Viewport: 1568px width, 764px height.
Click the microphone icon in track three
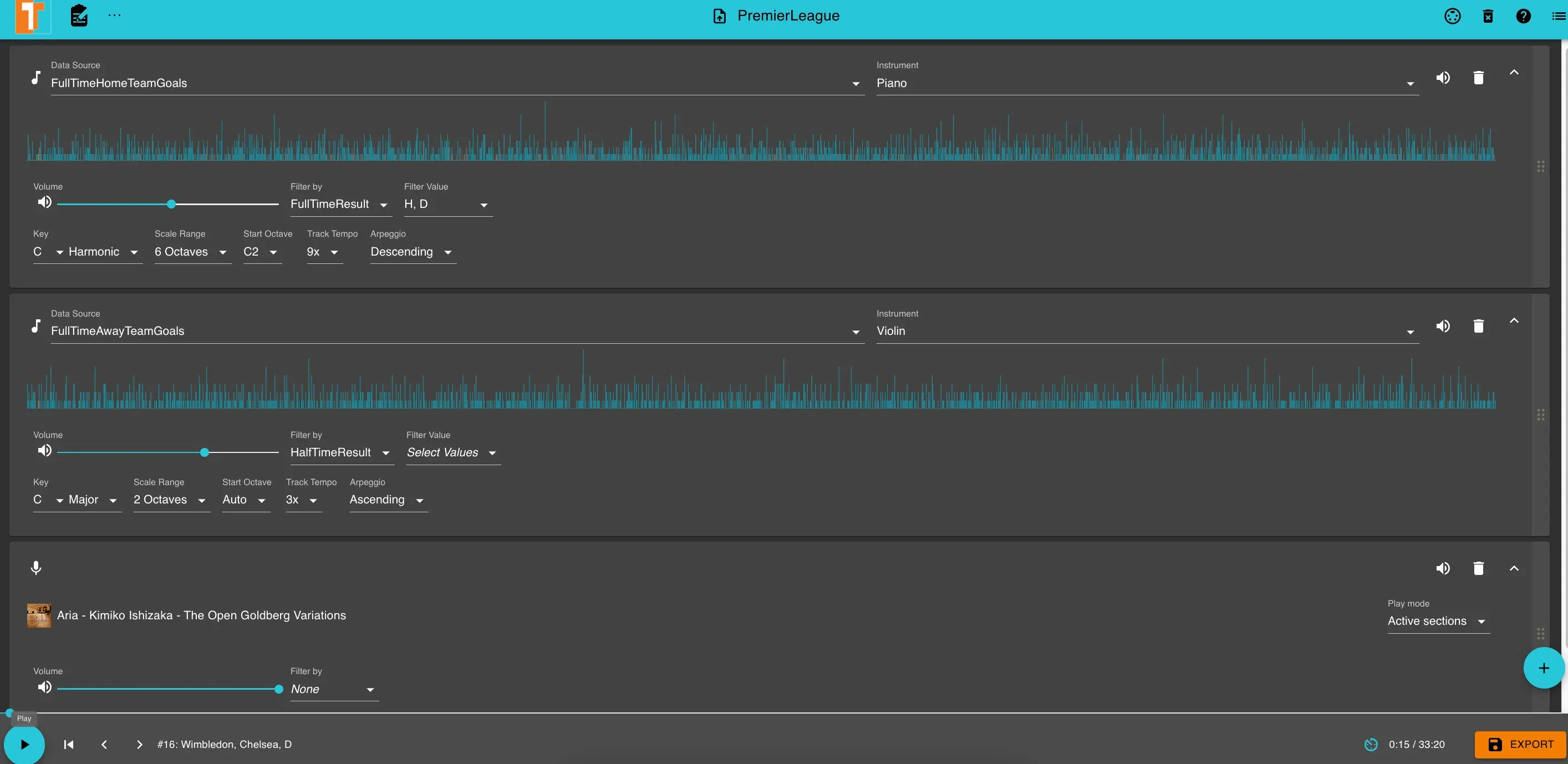point(36,567)
